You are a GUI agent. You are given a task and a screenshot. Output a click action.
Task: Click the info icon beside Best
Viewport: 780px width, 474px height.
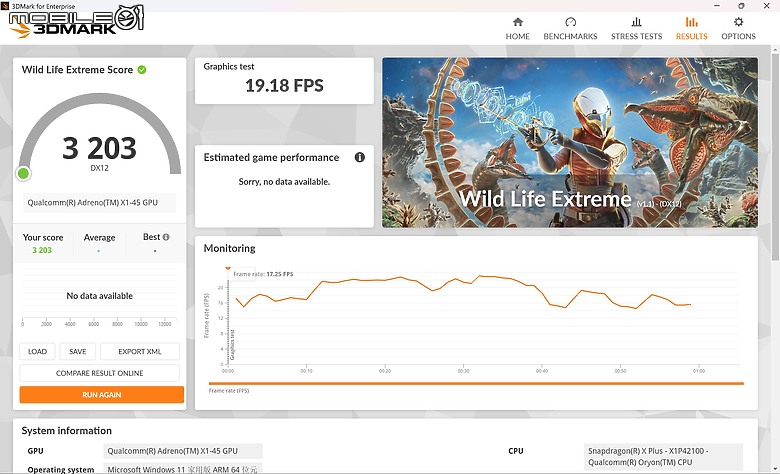tap(166, 237)
